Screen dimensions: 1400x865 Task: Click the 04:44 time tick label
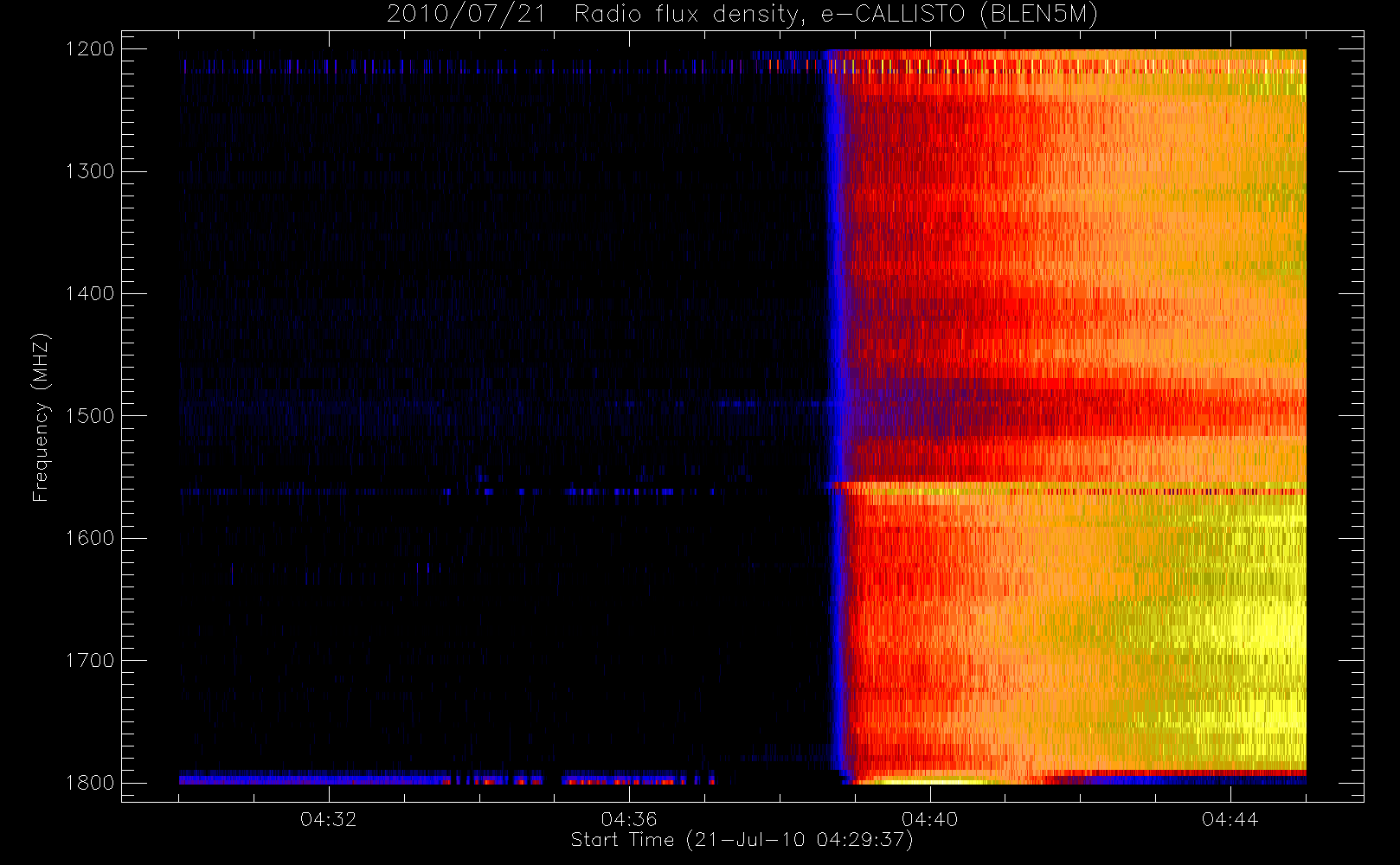(1230, 819)
